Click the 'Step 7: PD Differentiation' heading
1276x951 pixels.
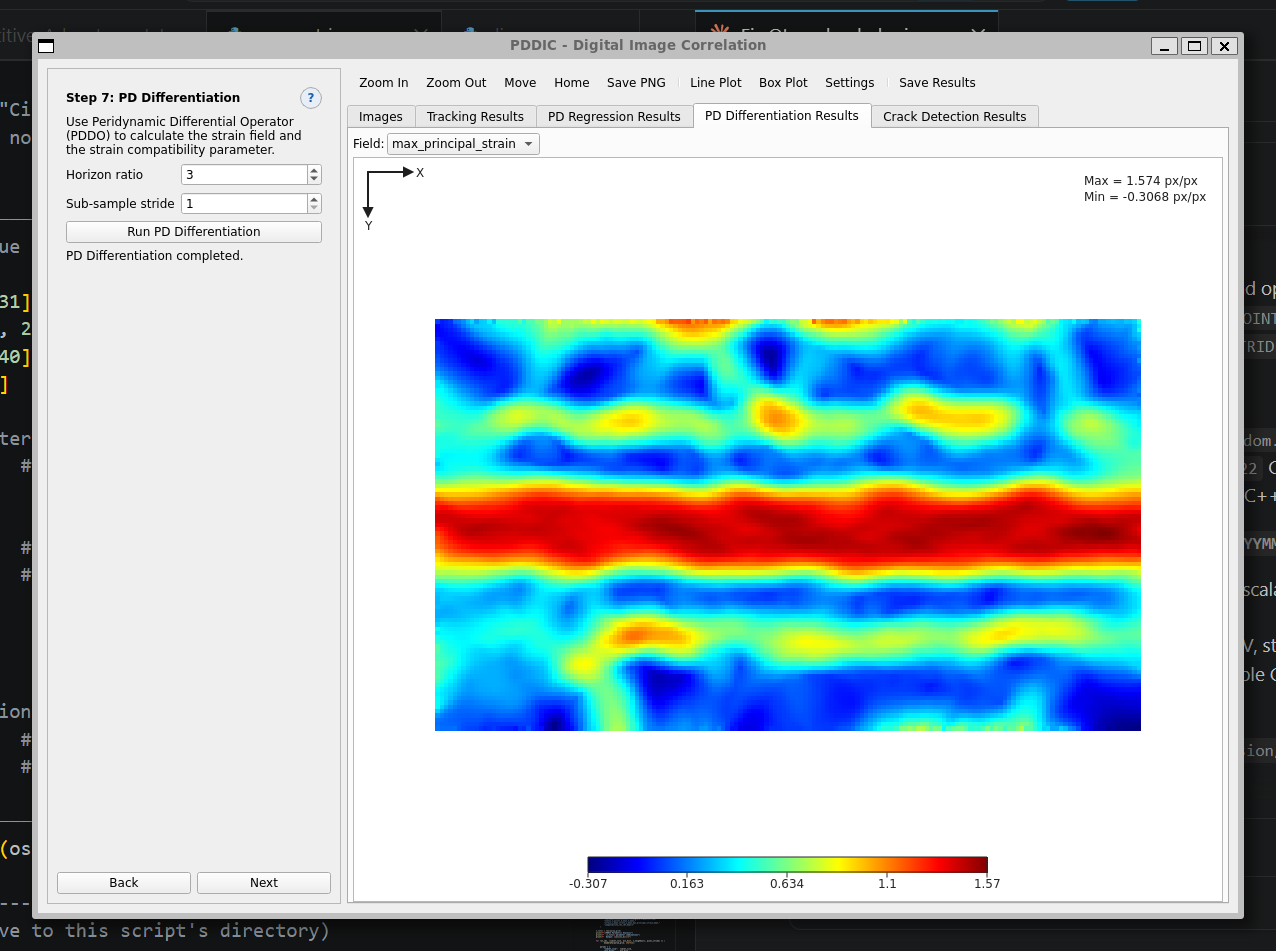tap(153, 98)
